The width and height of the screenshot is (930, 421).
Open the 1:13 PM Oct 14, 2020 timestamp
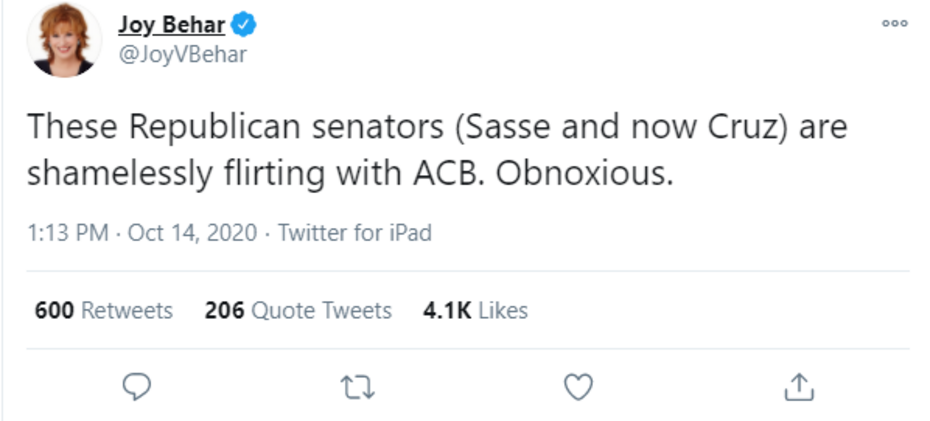[142, 233]
